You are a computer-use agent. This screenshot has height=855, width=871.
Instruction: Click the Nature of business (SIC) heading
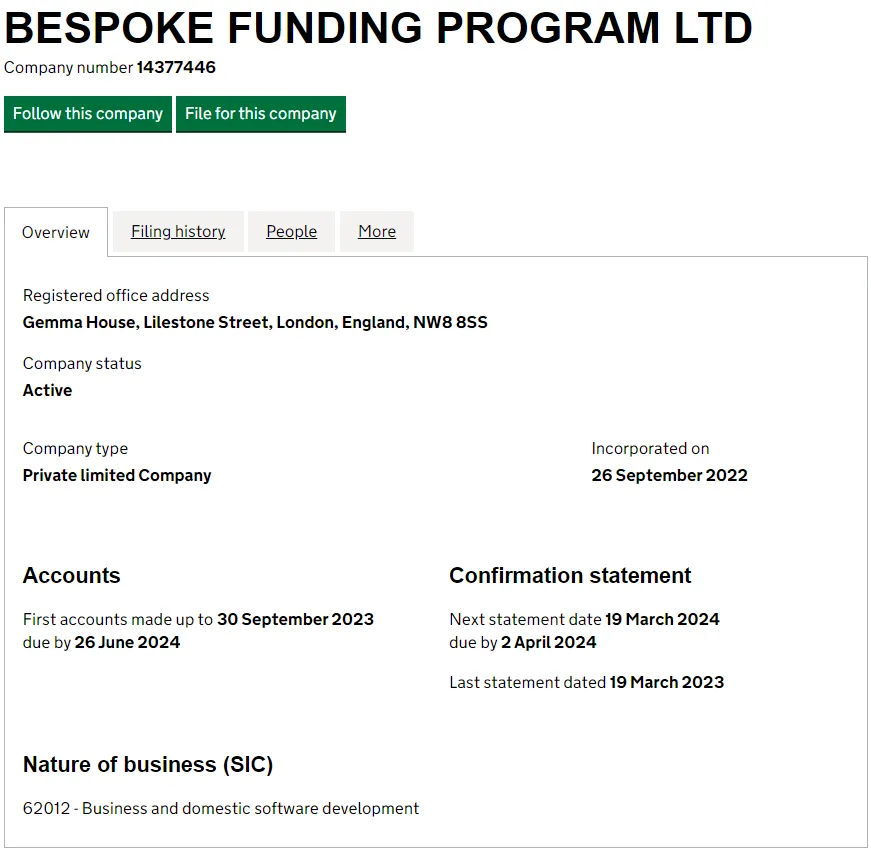click(x=146, y=764)
